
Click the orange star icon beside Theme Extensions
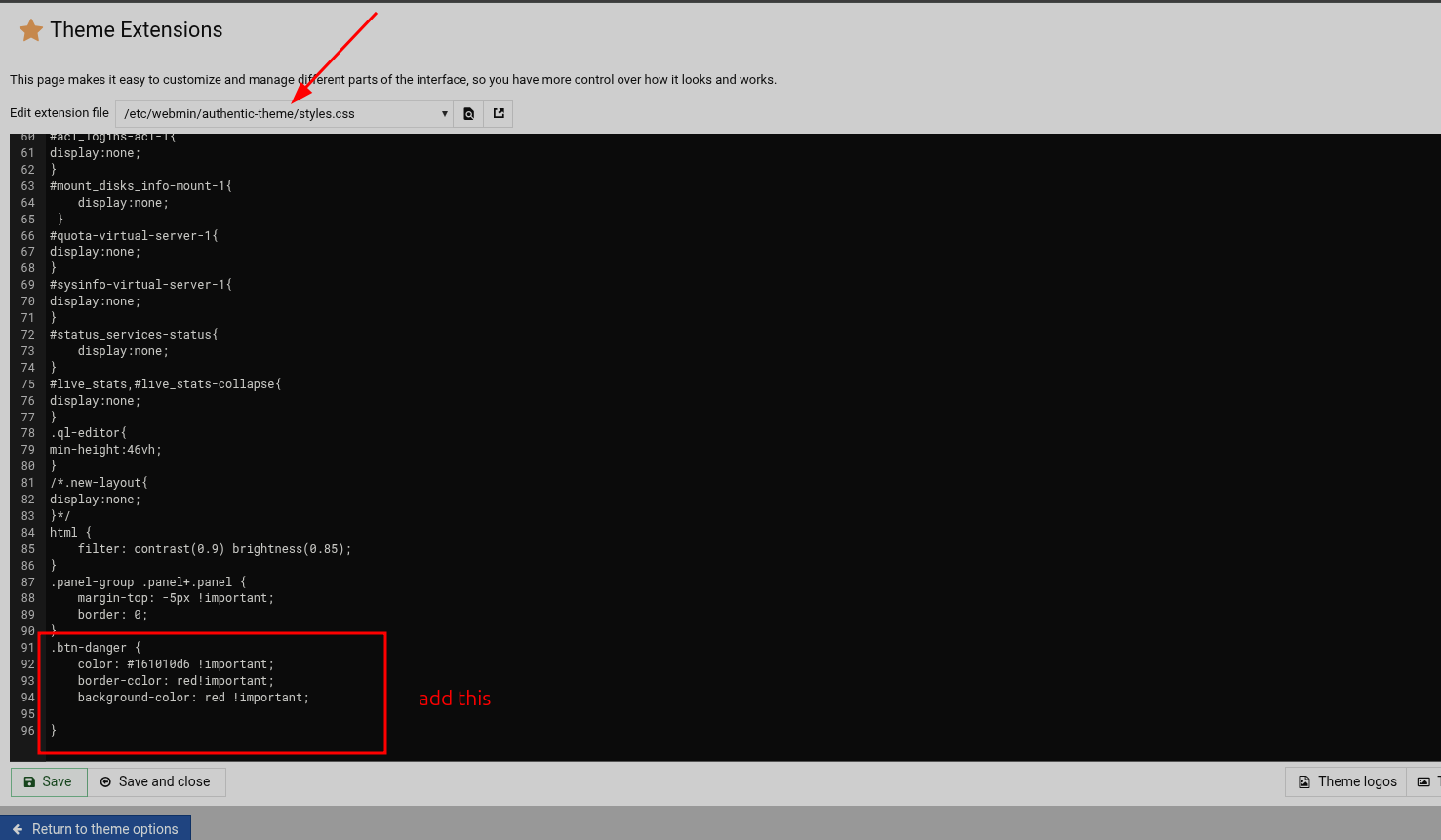tap(31, 30)
